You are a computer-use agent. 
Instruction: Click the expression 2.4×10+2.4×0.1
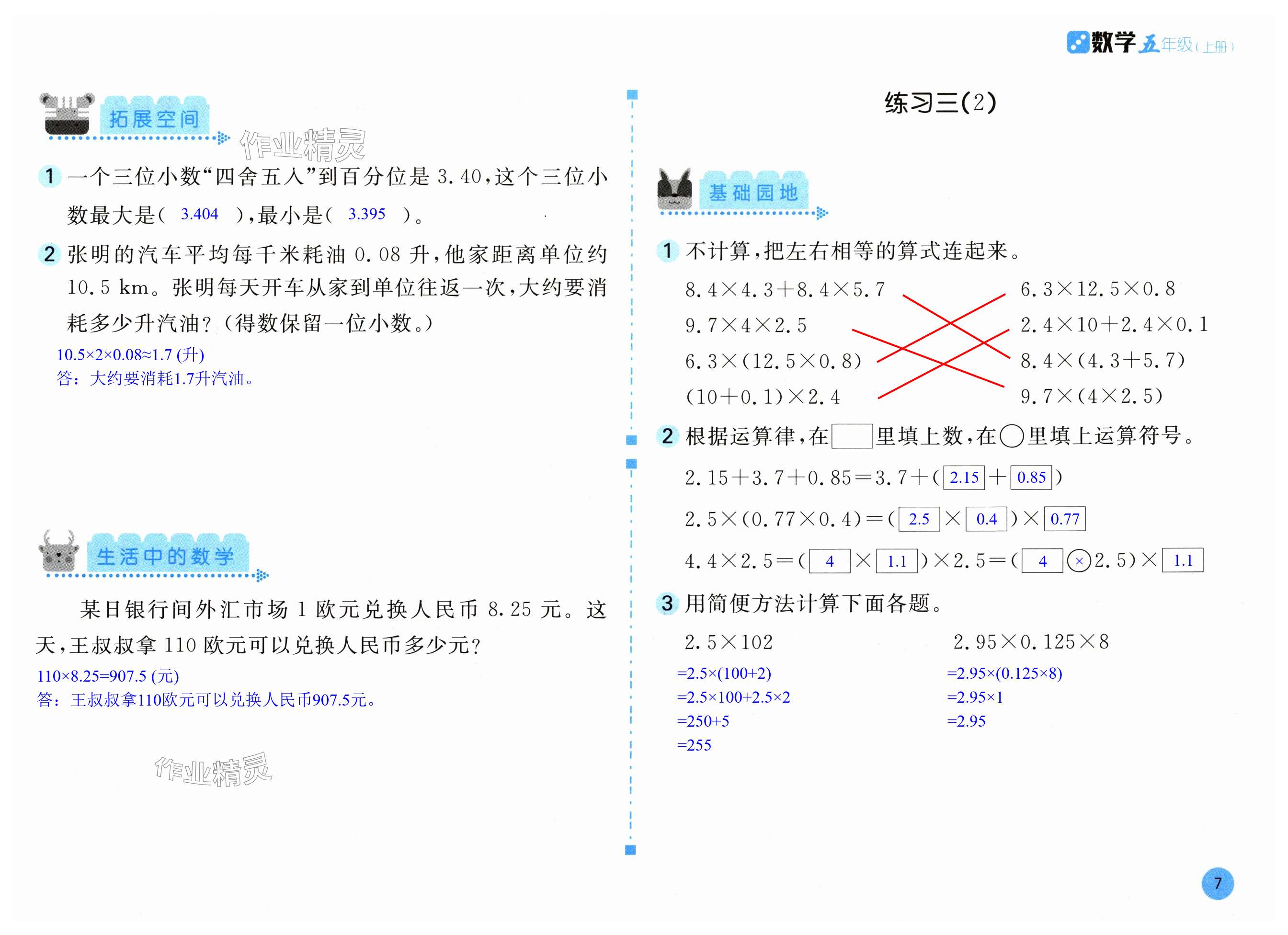pos(1114,324)
